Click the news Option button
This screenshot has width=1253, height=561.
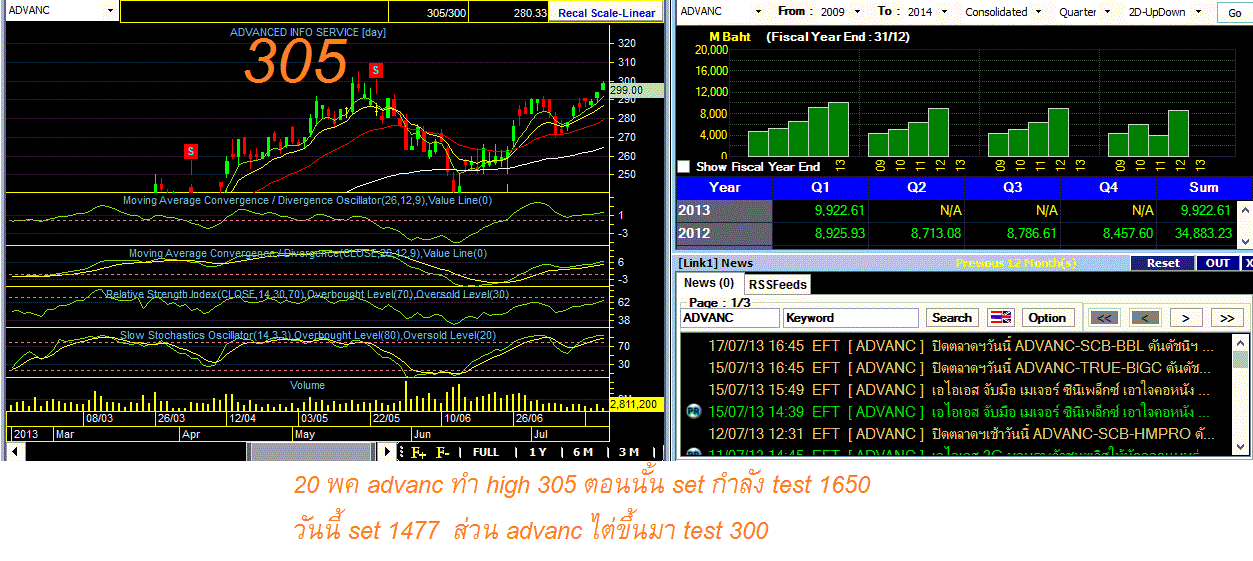(1047, 318)
